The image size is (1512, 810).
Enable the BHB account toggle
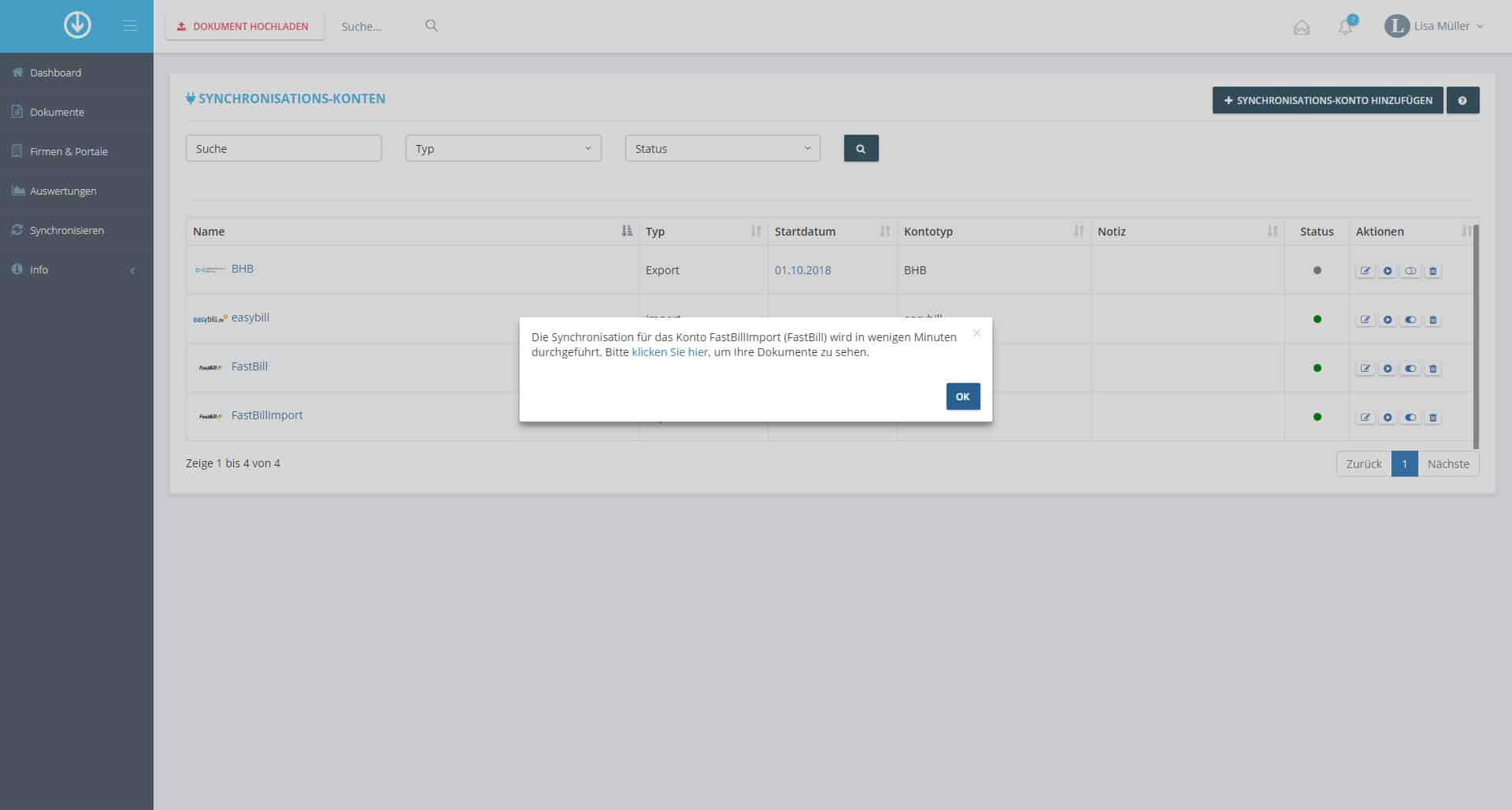coord(1410,271)
